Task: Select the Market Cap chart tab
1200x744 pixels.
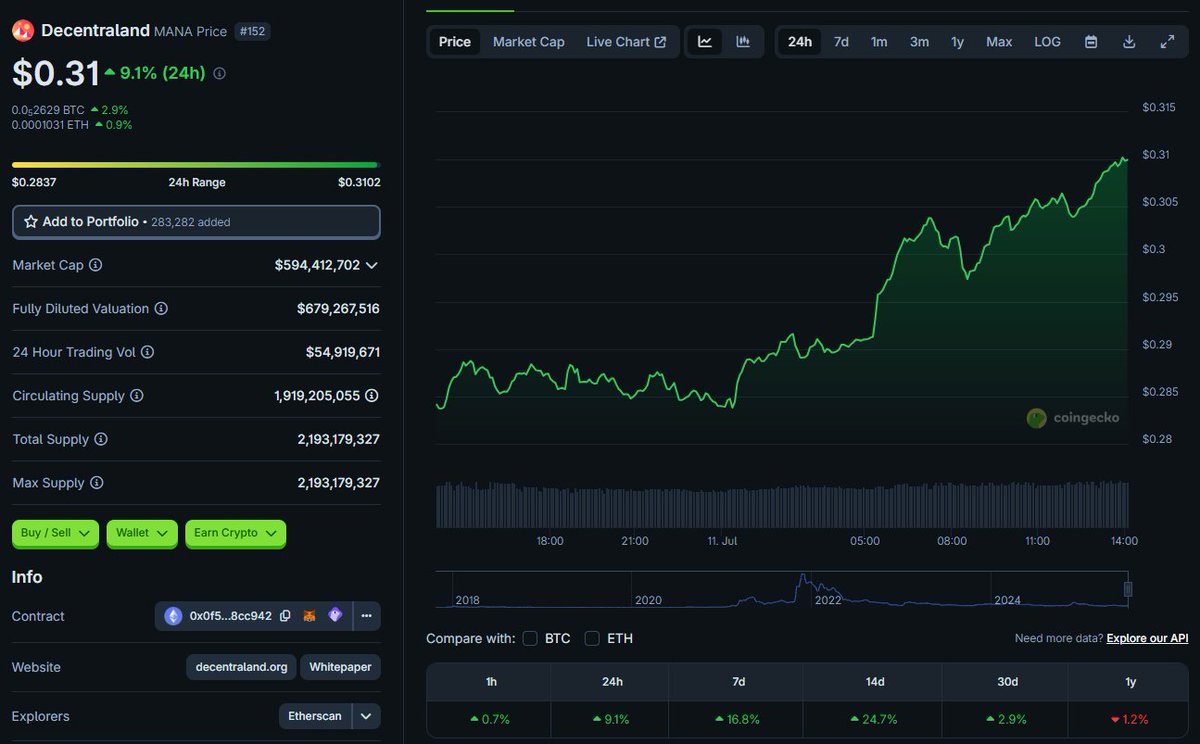Action: pos(529,42)
